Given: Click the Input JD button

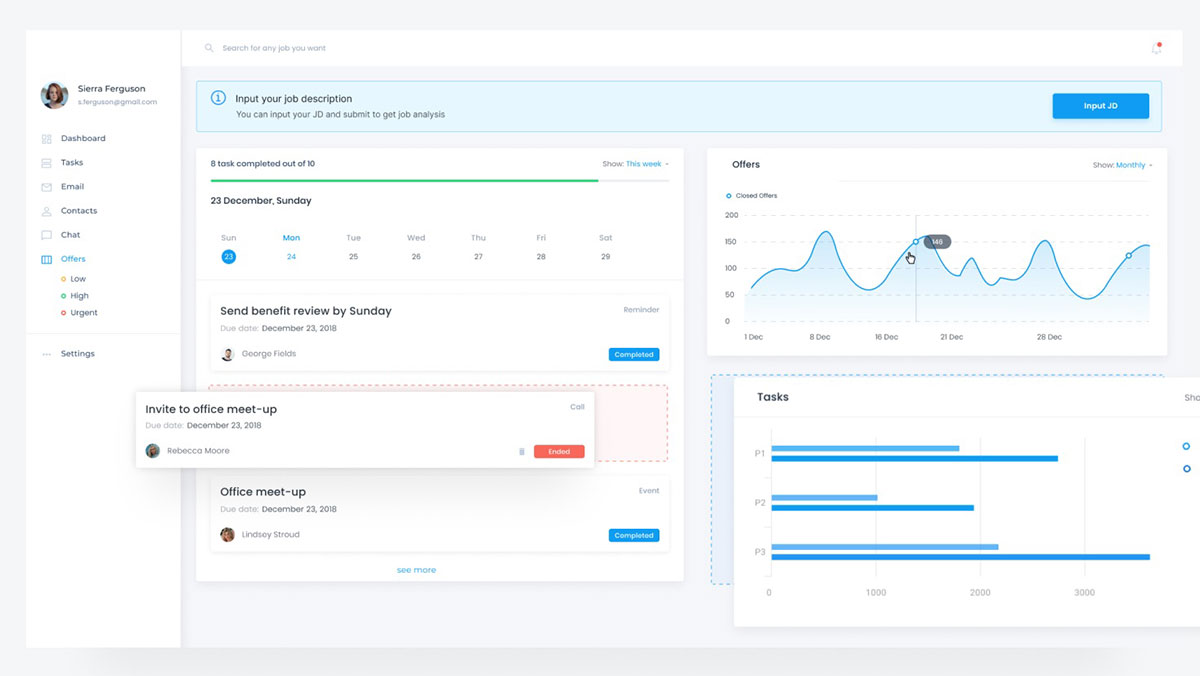Looking at the screenshot, I should (x=1100, y=105).
